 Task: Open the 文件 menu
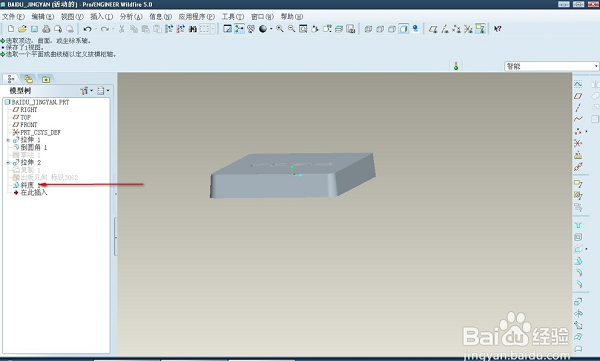pos(13,16)
